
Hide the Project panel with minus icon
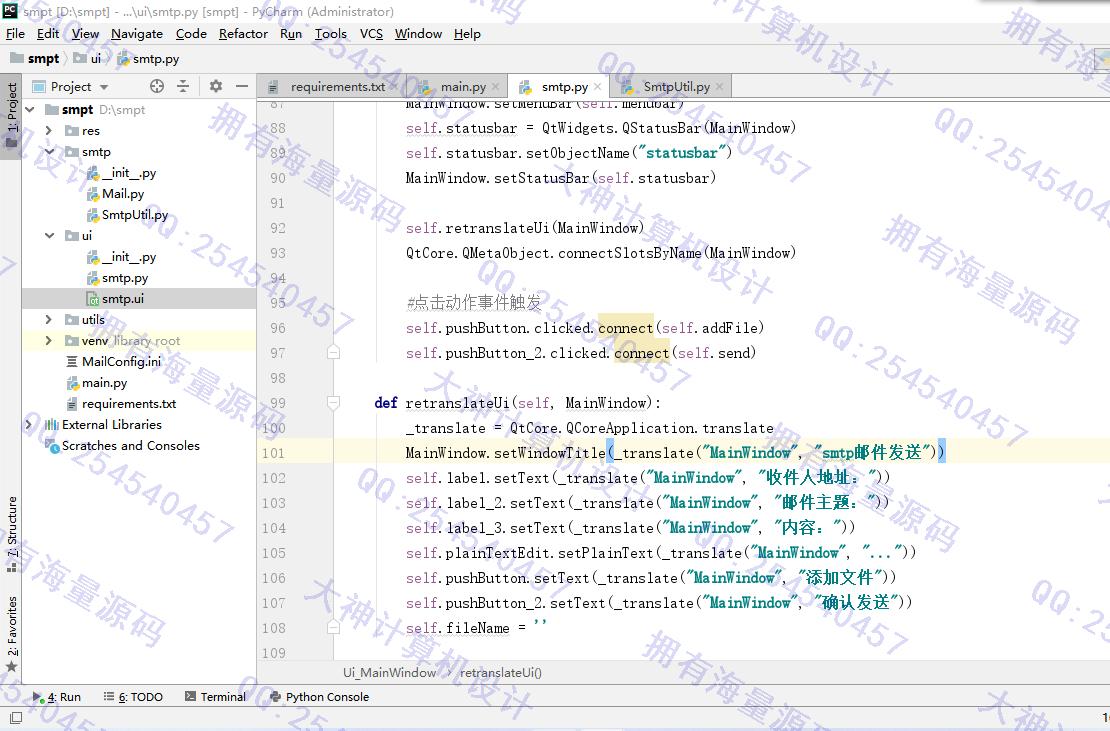[242, 86]
